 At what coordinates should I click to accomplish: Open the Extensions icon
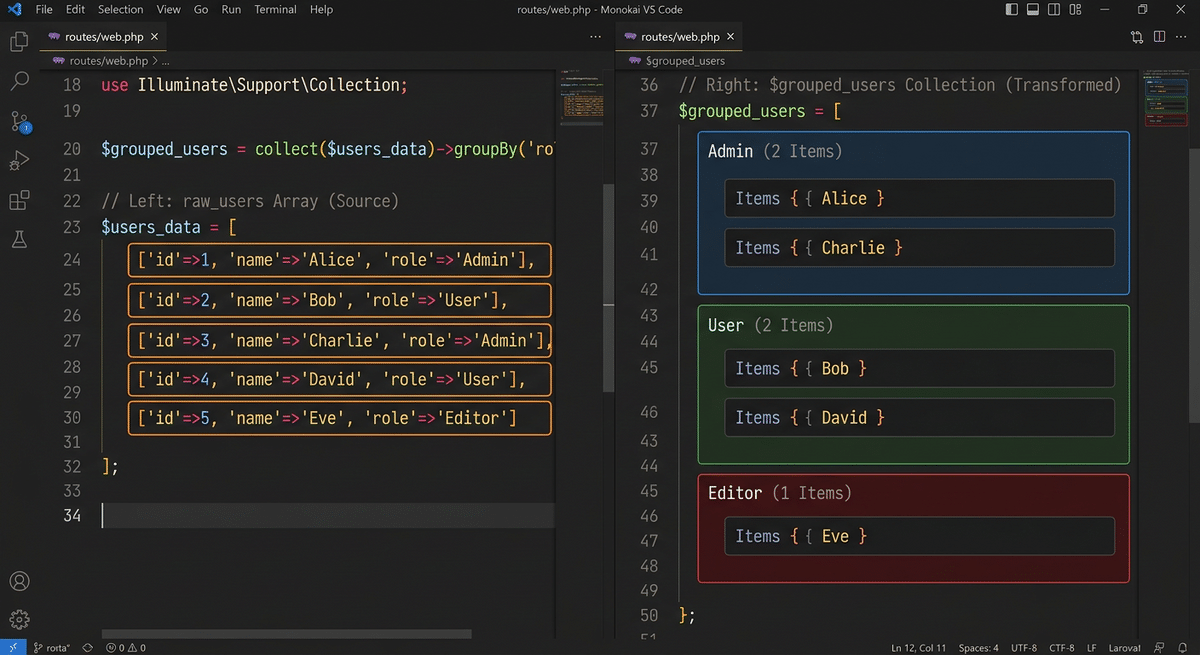pos(20,200)
